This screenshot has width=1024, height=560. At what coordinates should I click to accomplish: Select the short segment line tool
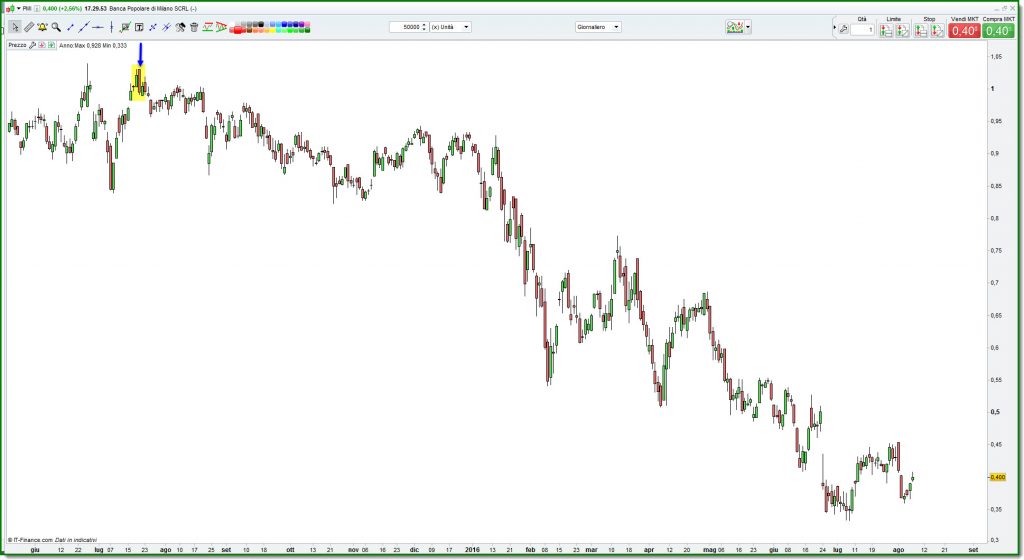click(x=71, y=27)
